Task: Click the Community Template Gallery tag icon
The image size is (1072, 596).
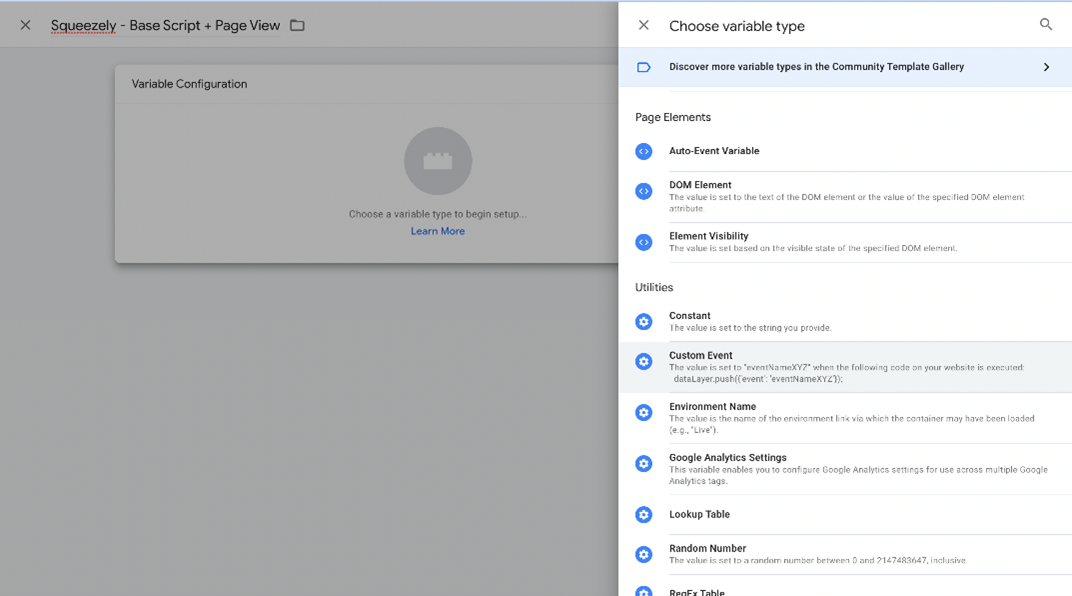Action: coord(643,67)
